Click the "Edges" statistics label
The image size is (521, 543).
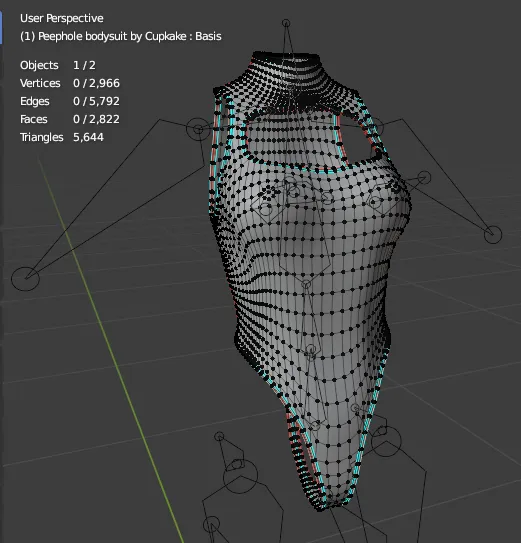pyautogui.click(x=35, y=101)
